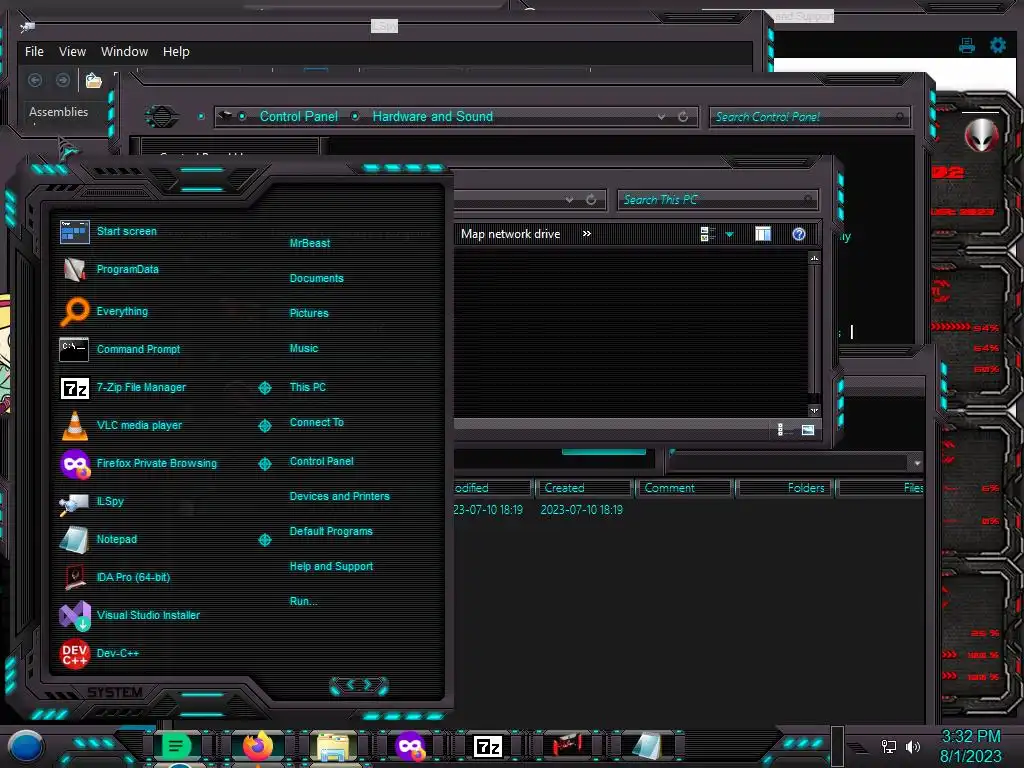Select the Assemblies panel tab in ILSpy
Screen dimensions: 1024x768
pos(58,112)
